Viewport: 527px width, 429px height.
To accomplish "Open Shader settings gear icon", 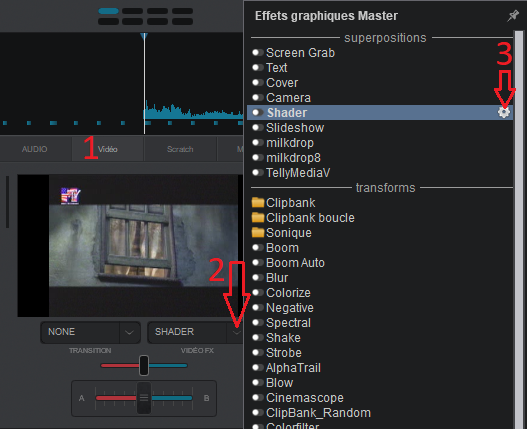I will tap(503, 112).
